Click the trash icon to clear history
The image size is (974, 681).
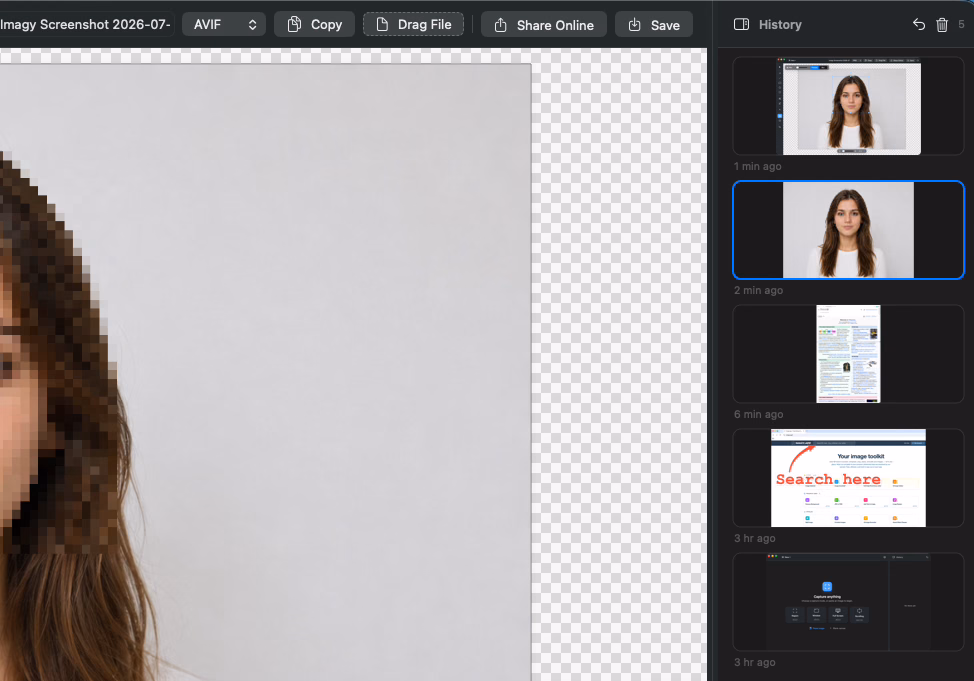point(942,25)
